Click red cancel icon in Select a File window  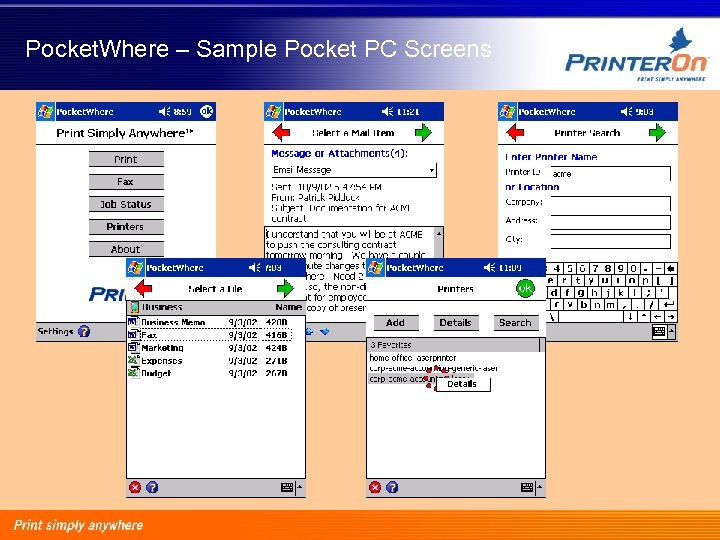click(x=135, y=487)
